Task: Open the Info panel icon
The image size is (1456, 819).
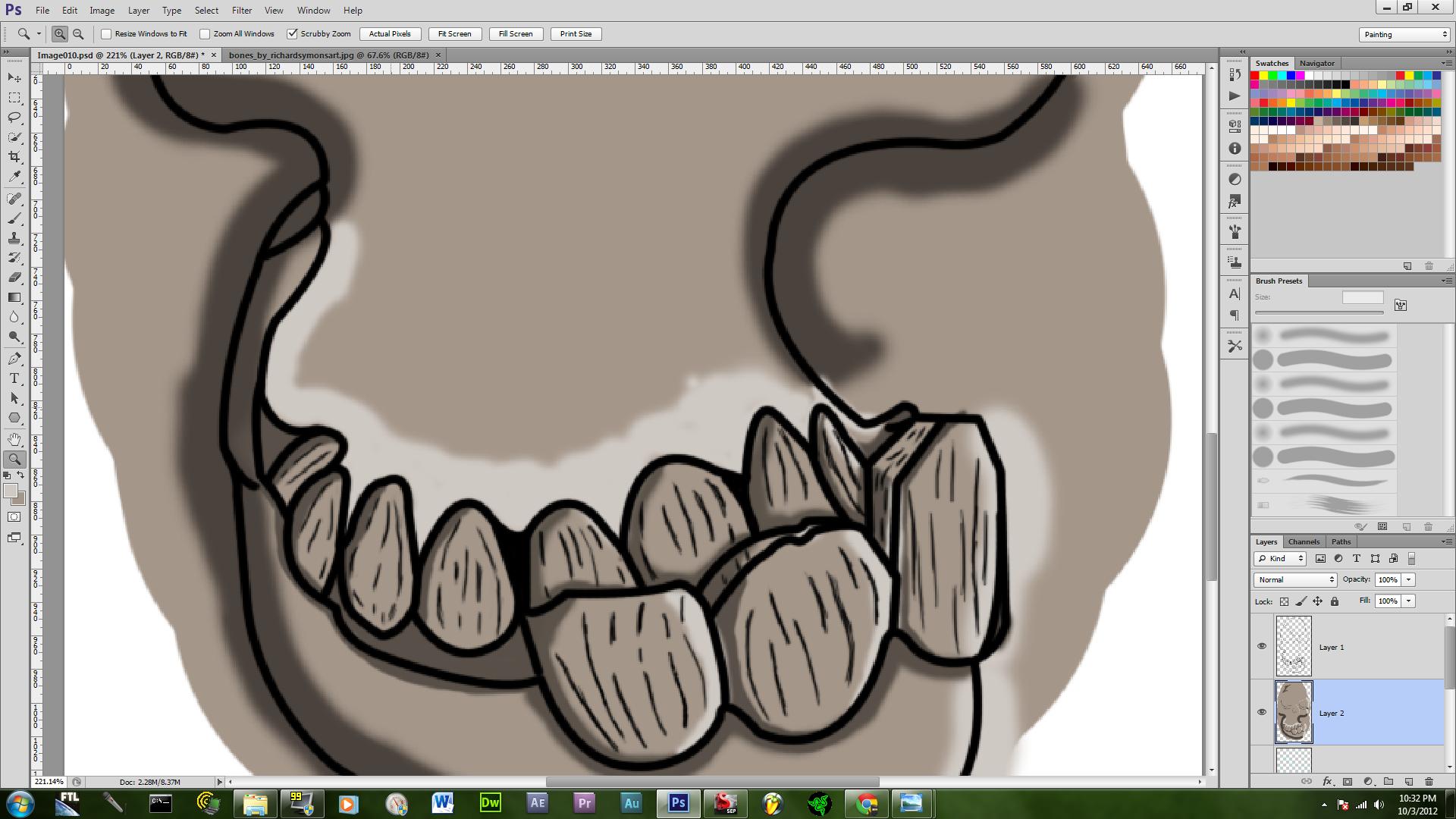Action: point(1235,149)
